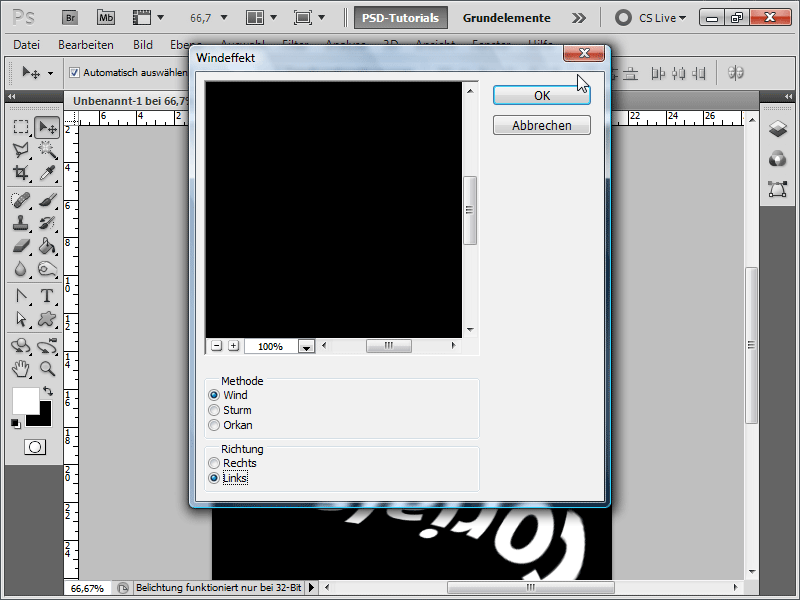Toggle Automatisch auswählen checkbox

tap(74, 72)
